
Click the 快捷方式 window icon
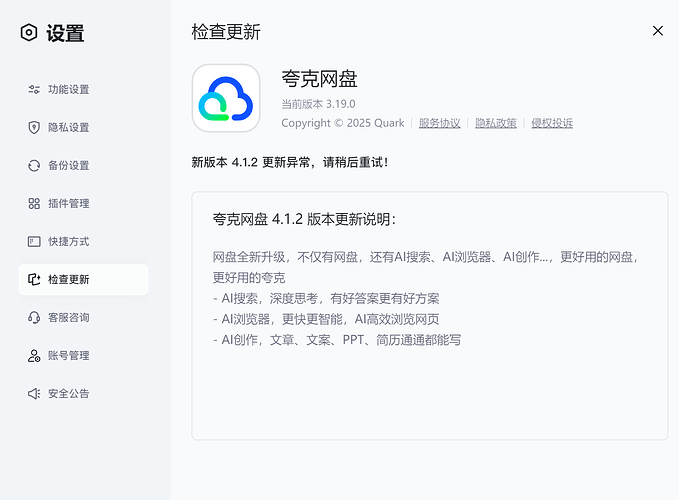pos(34,242)
